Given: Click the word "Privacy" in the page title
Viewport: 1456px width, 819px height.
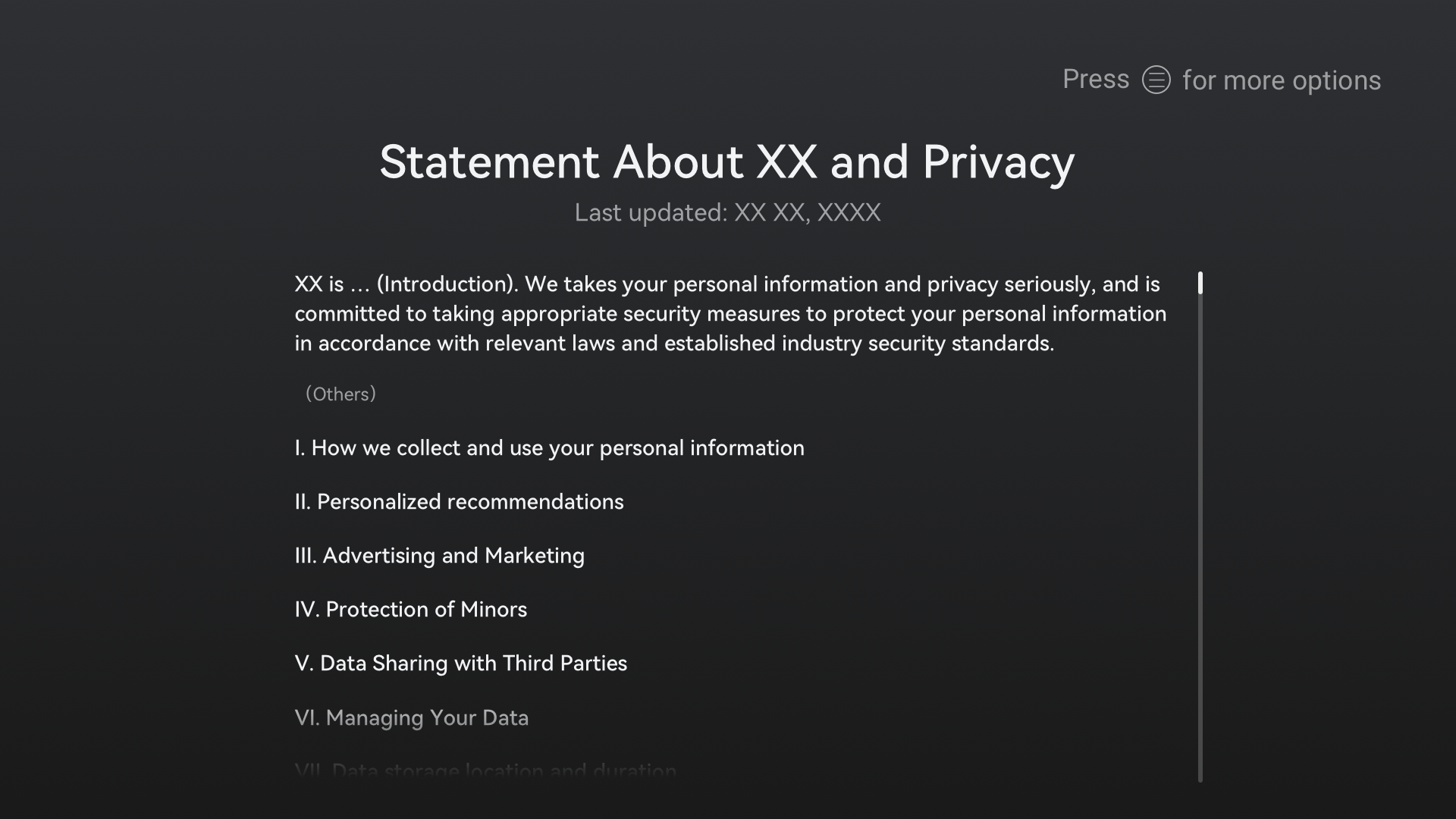Looking at the screenshot, I should pos(998,162).
